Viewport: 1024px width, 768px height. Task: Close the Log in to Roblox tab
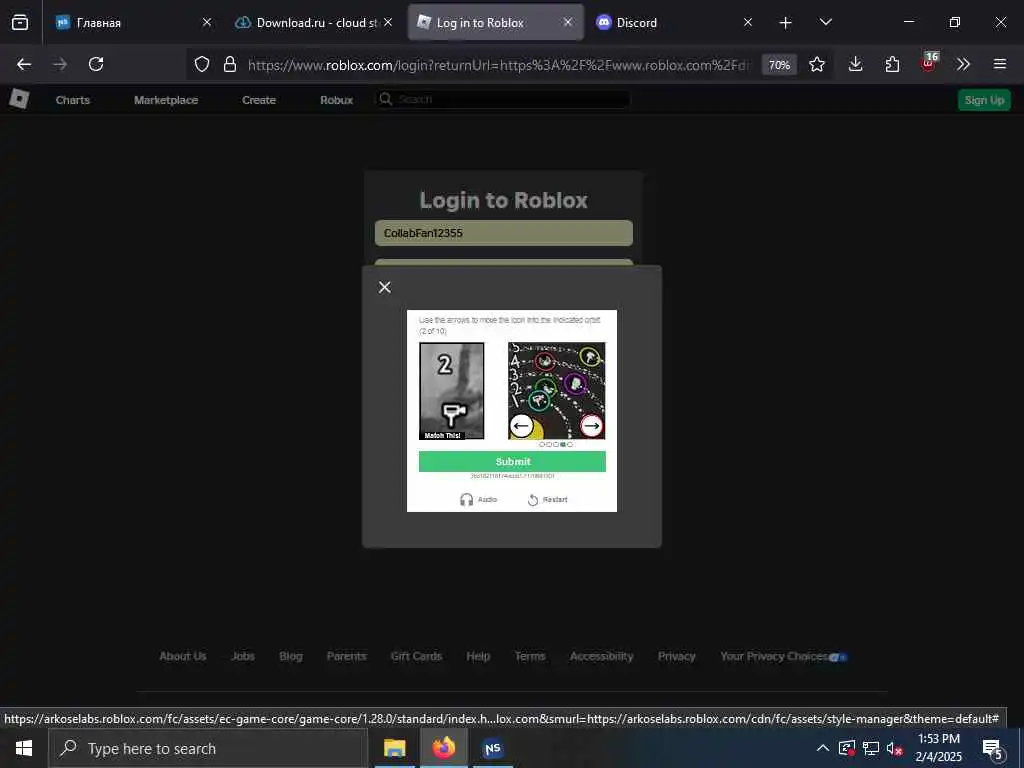coord(568,22)
